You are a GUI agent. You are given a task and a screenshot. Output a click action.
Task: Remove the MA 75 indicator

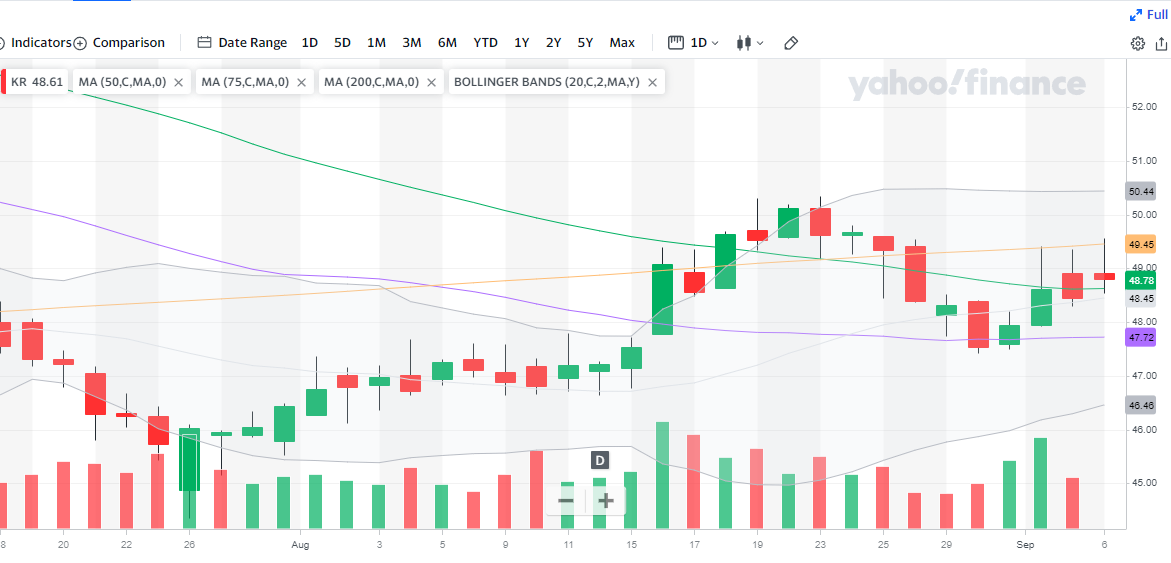coord(302,82)
